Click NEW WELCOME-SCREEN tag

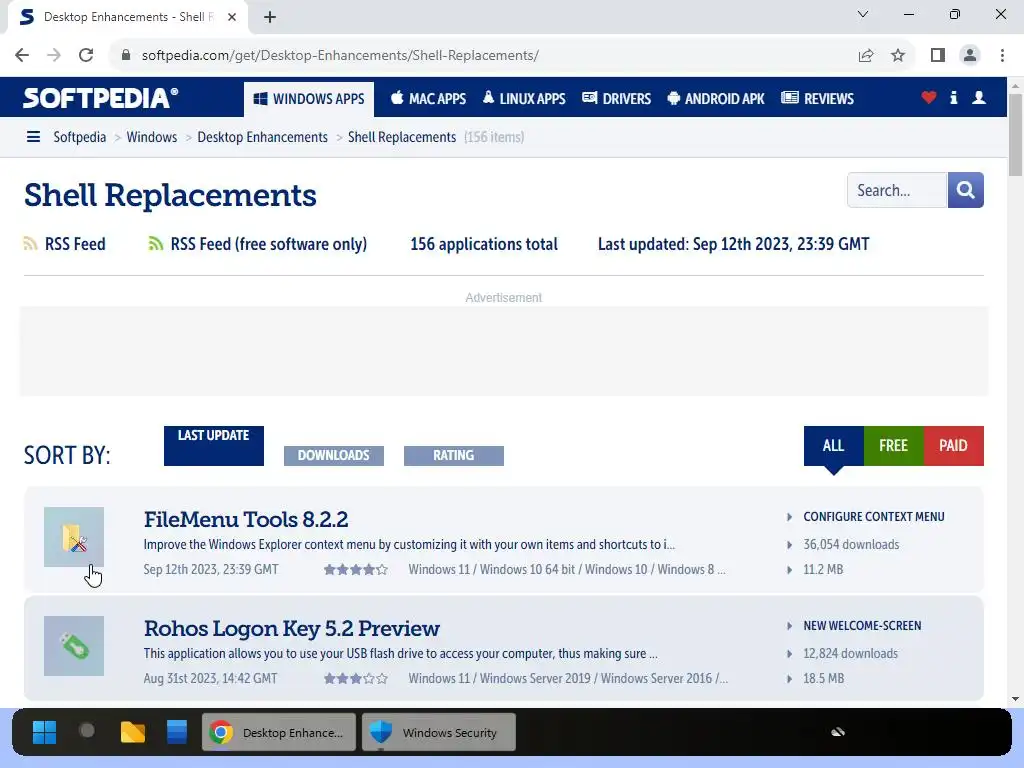coord(862,626)
